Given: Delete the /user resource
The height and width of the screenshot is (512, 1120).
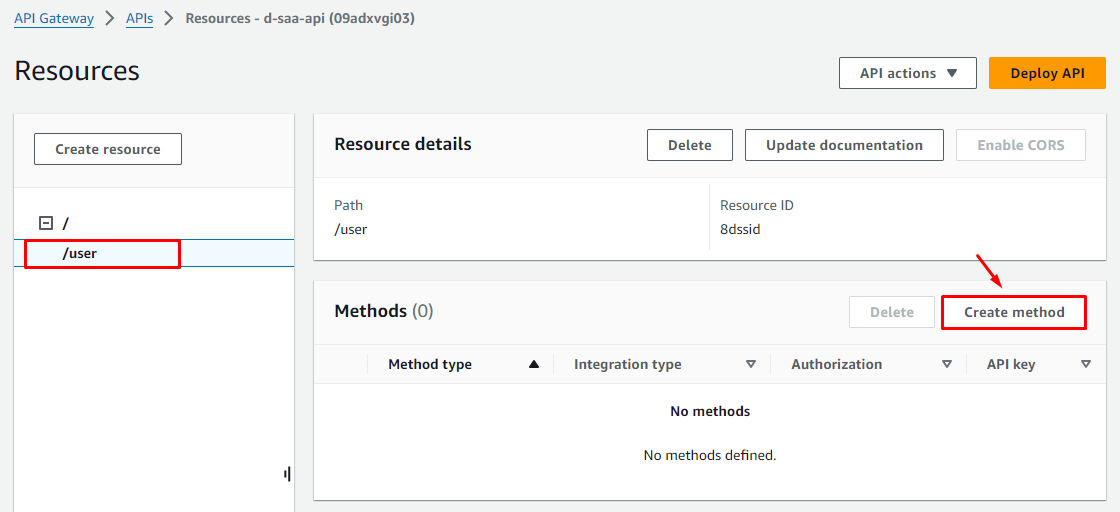Looking at the screenshot, I should click(689, 145).
